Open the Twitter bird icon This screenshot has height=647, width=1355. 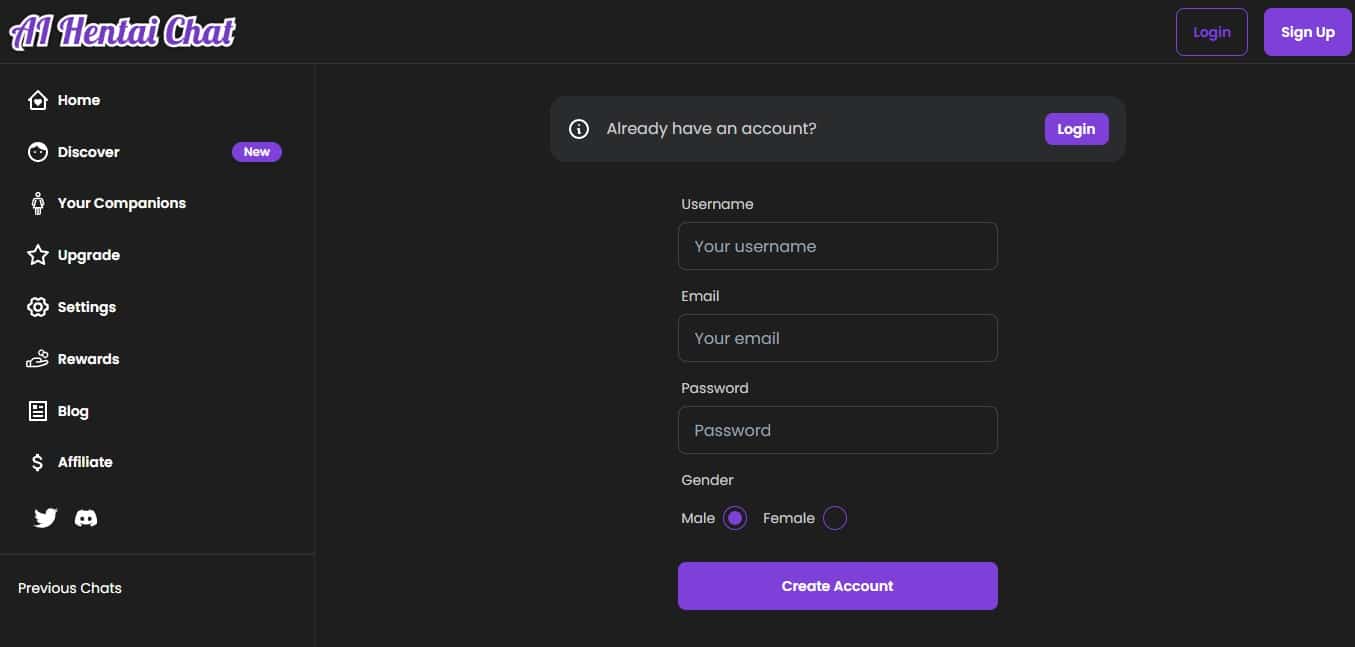(x=46, y=518)
